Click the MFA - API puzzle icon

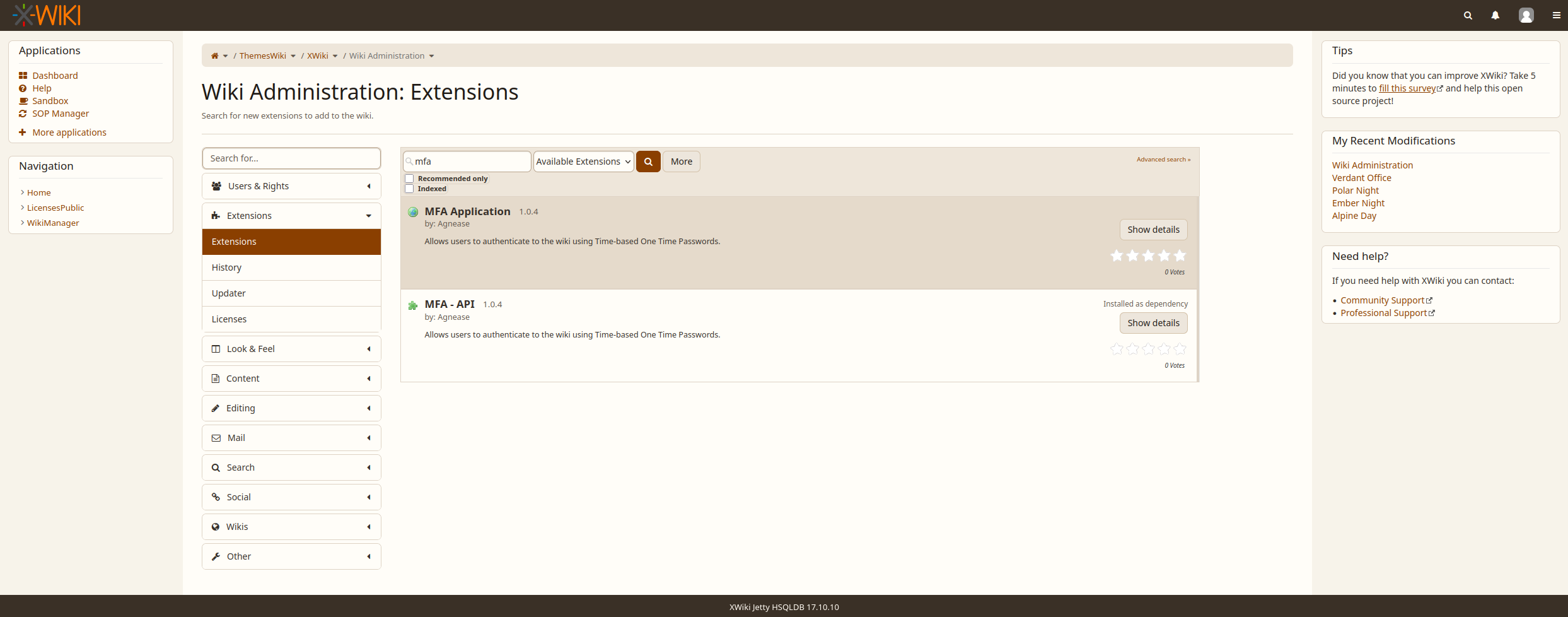pyautogui.click(x=413, y=305)
